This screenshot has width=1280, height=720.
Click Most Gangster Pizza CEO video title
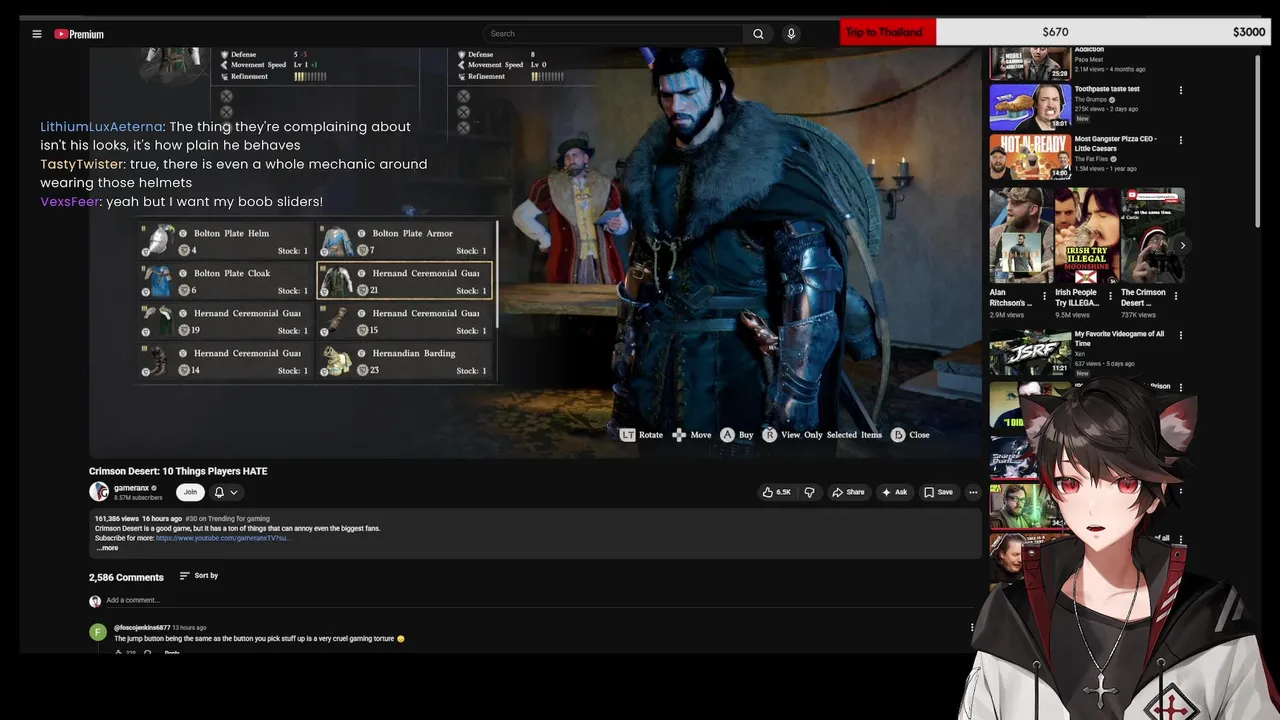(1116, 143)
